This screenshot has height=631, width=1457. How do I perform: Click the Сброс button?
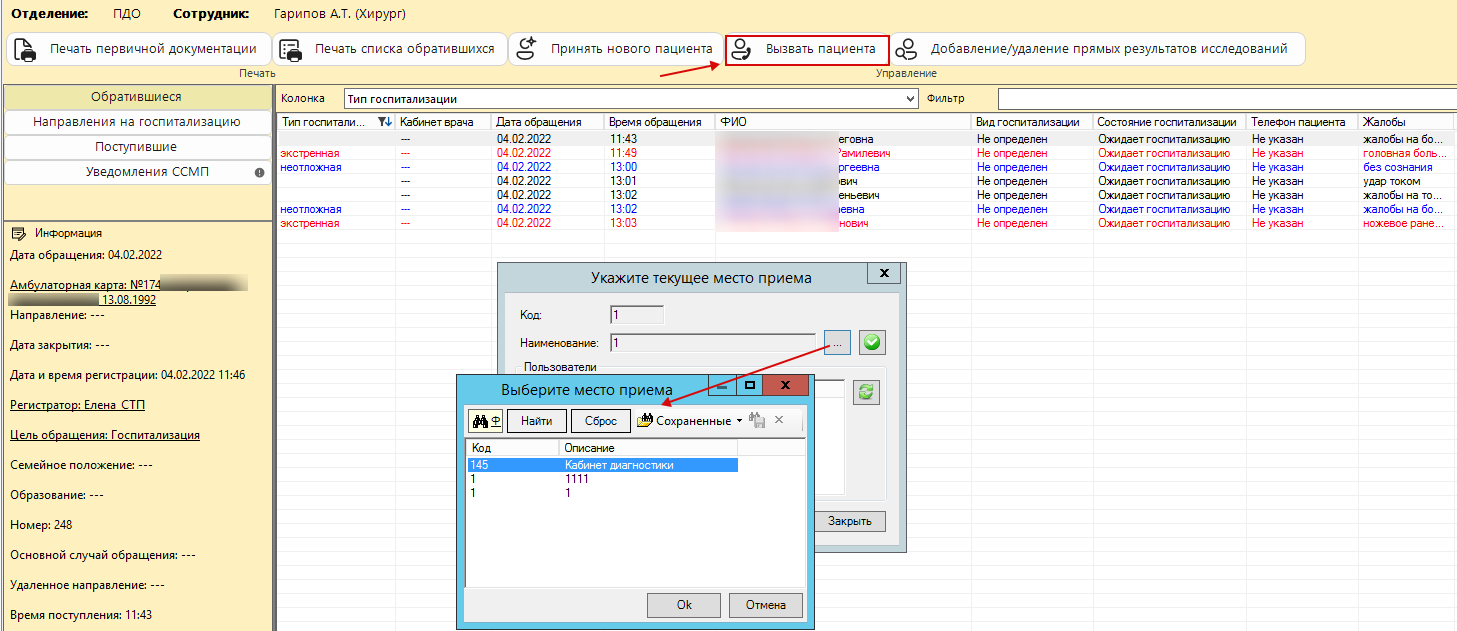(x=601, y=421)
